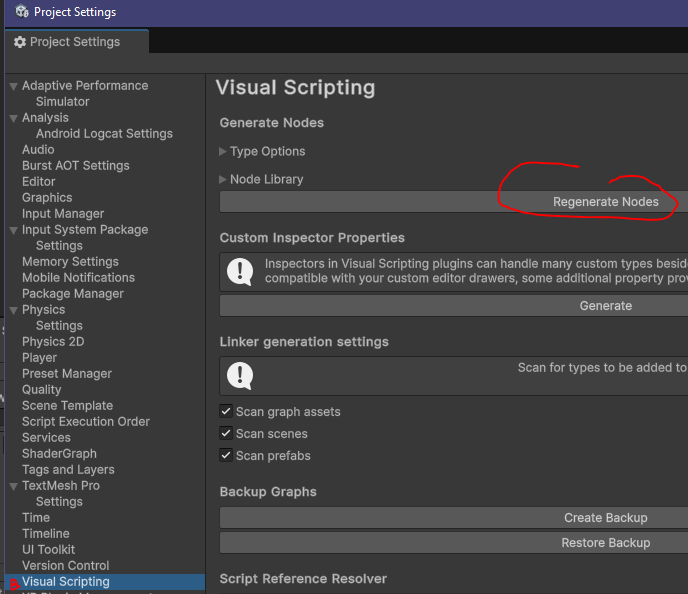This screenshot has width=688, height=594.
Task: Toggle Scan graph assets checkbox
Action: [x=226, y=412]
